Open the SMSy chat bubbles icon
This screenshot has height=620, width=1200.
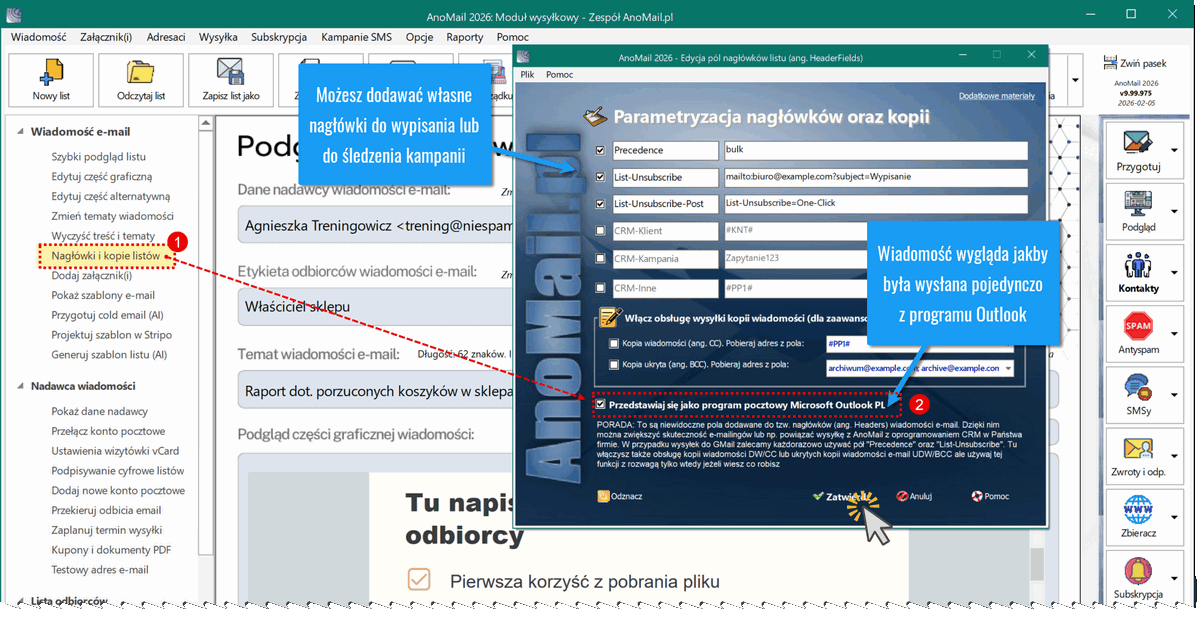1139,387
